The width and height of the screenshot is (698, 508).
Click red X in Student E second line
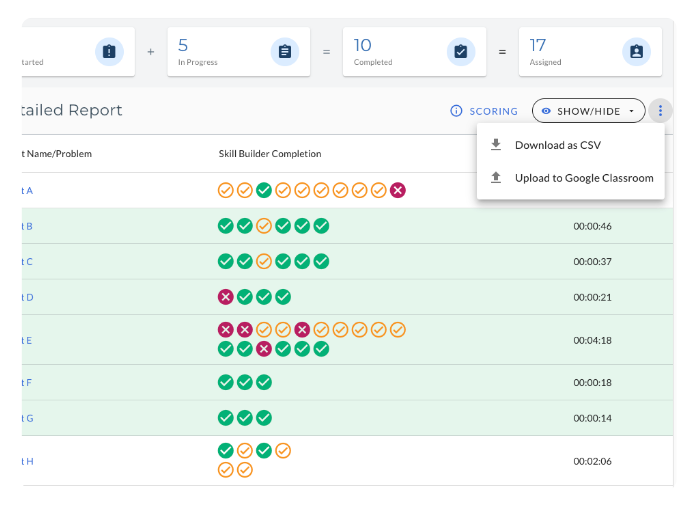[x=264, y=349]
